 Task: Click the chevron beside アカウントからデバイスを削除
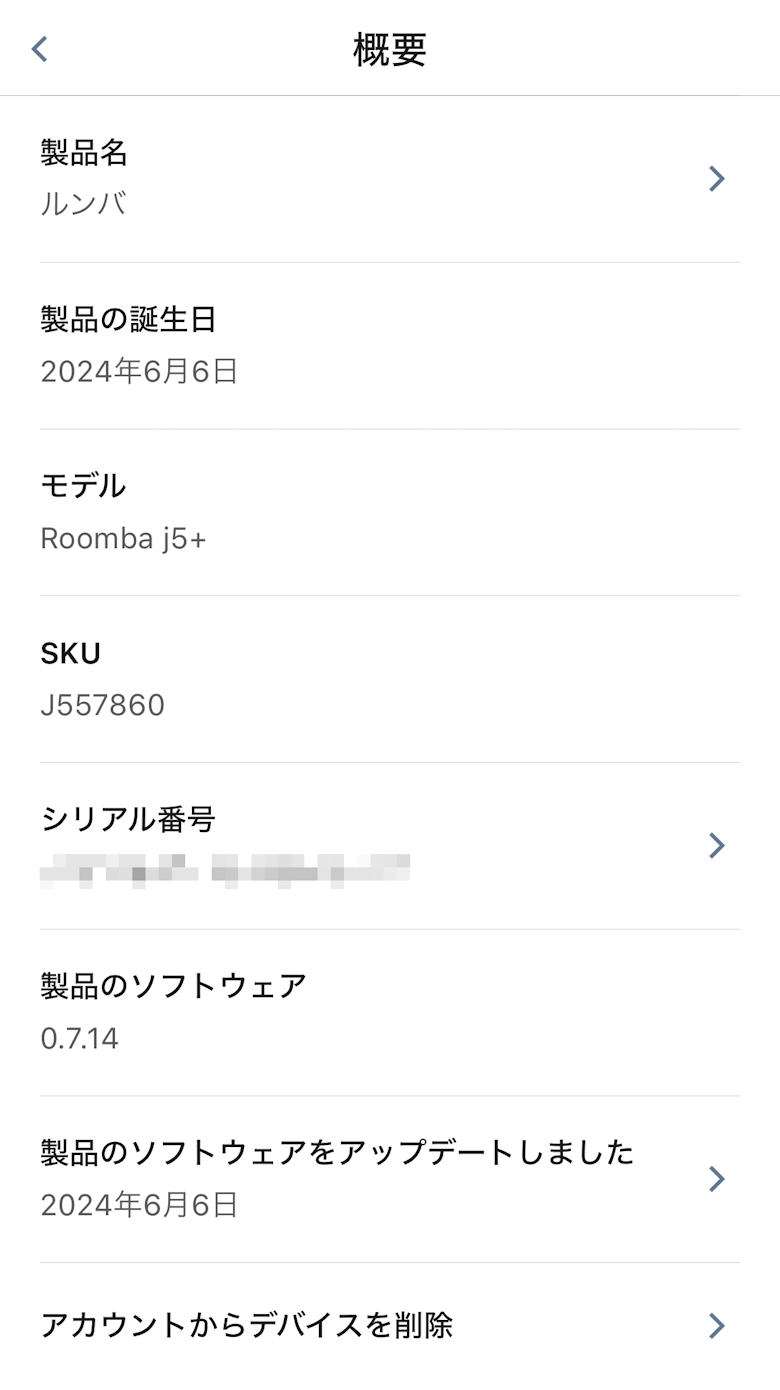point(716,1326)
